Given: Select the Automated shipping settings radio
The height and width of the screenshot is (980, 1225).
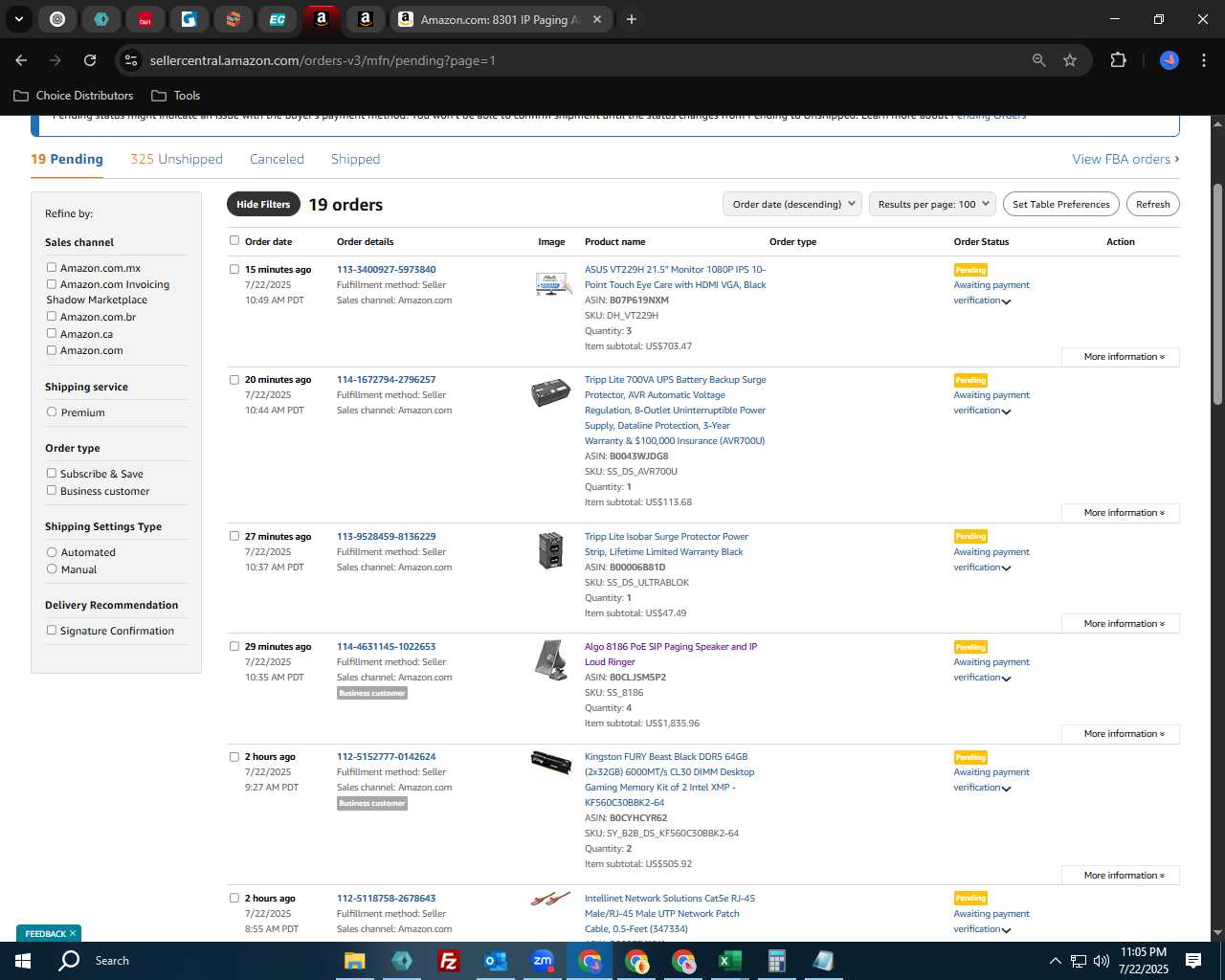Looking at the screenshot, I should tap(52, 551).
